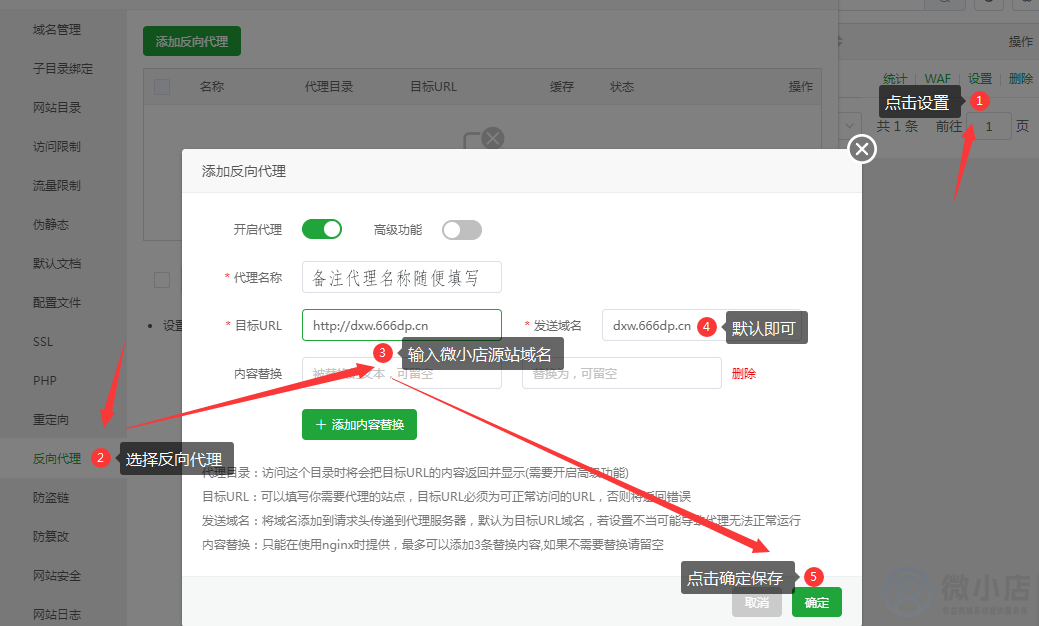Click the 确定 button to save

[816, 602]
